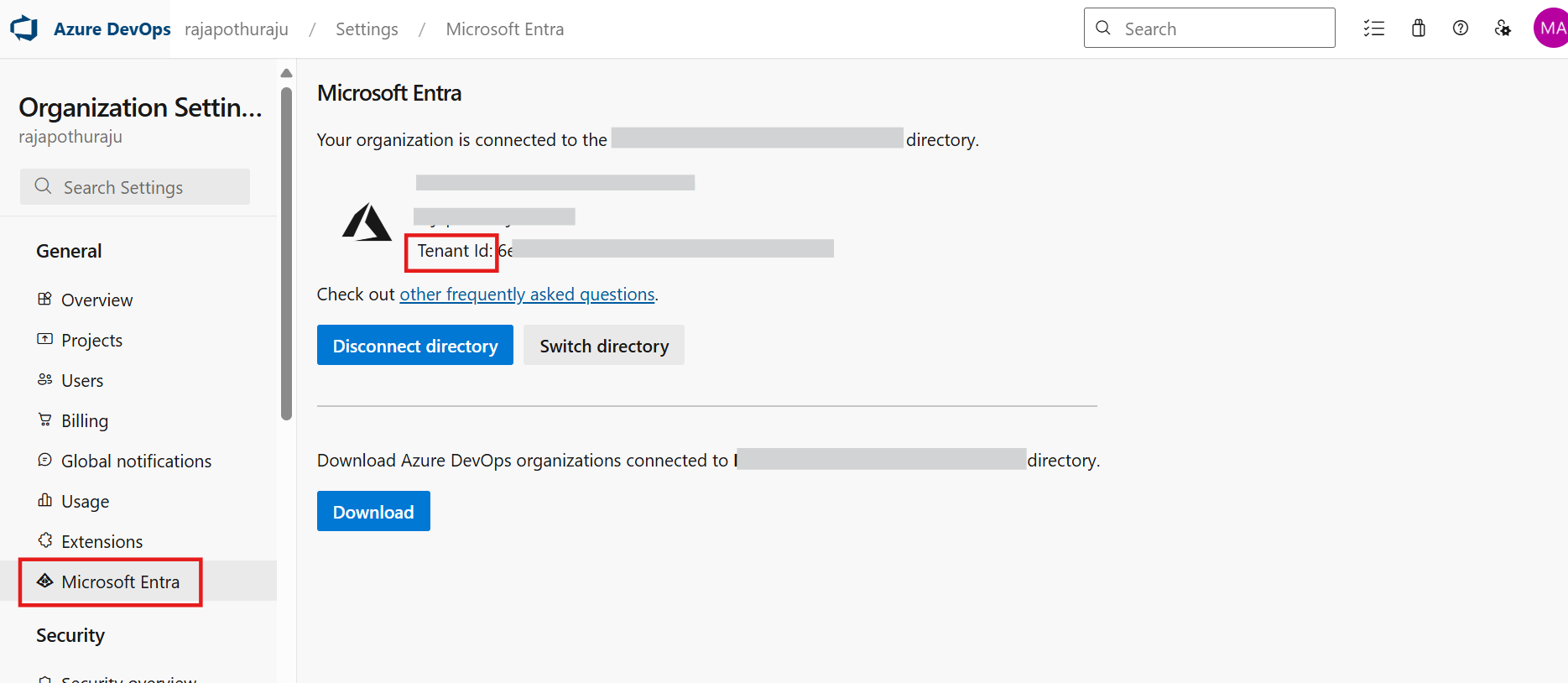Focus the top Search input field

pyautogui.click(x=1210, y=28)
